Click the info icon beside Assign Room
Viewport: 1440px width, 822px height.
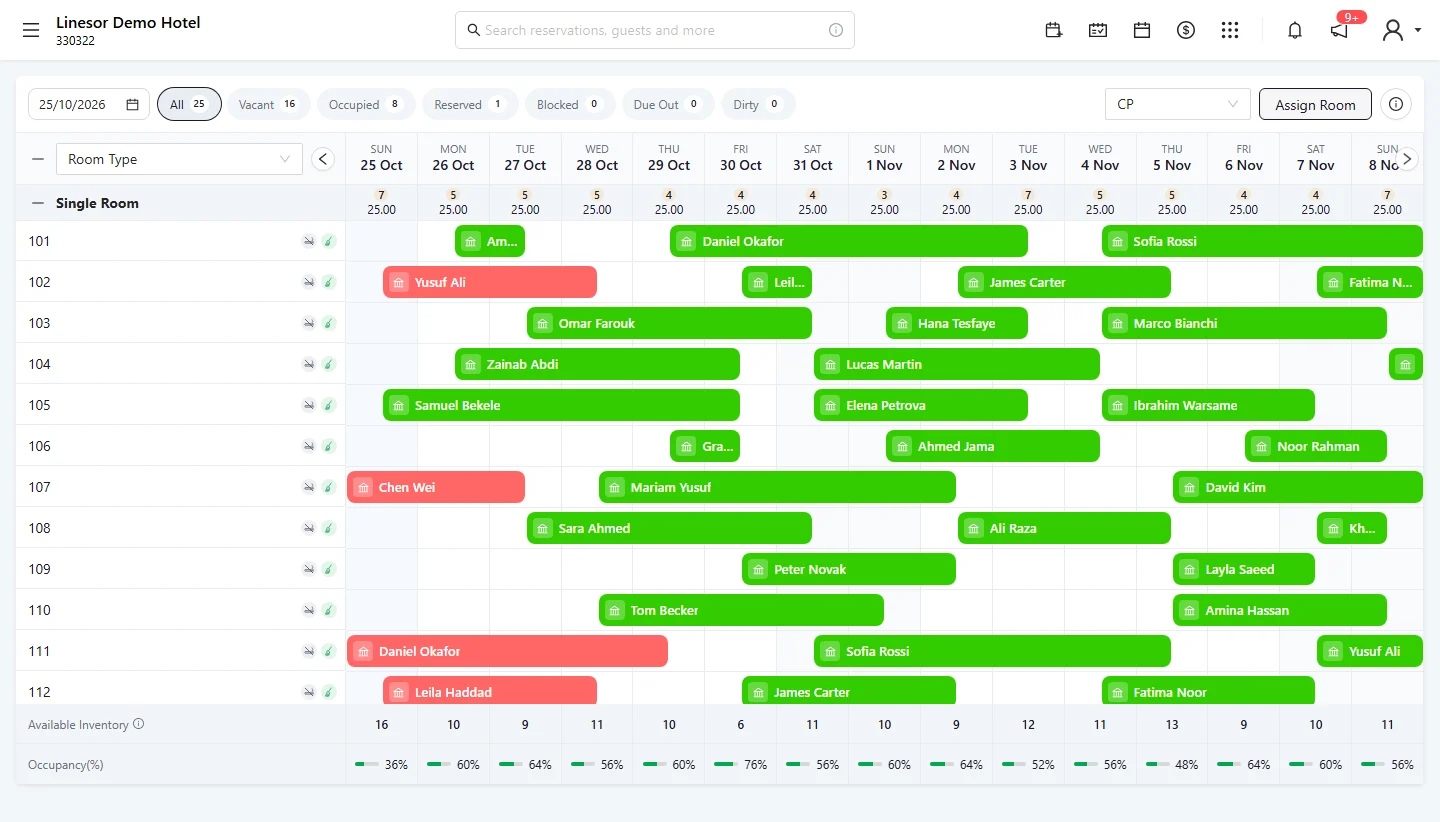coord(1396,104)
